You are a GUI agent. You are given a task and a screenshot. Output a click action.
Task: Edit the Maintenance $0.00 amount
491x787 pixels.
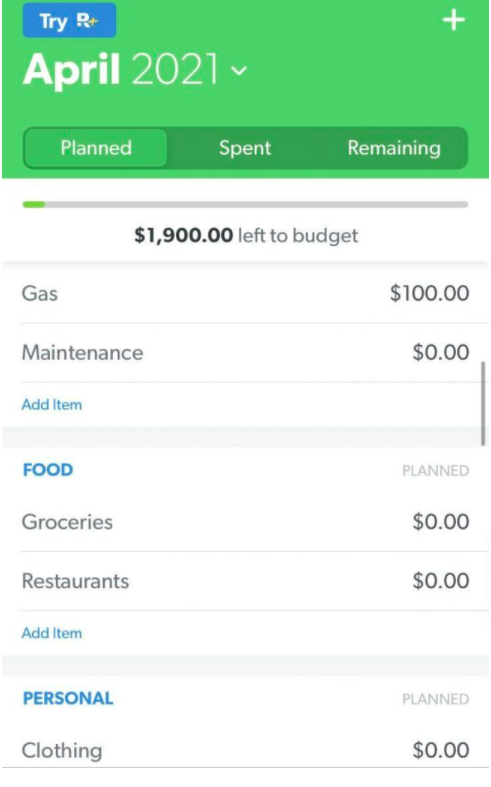tap(441, 352)
